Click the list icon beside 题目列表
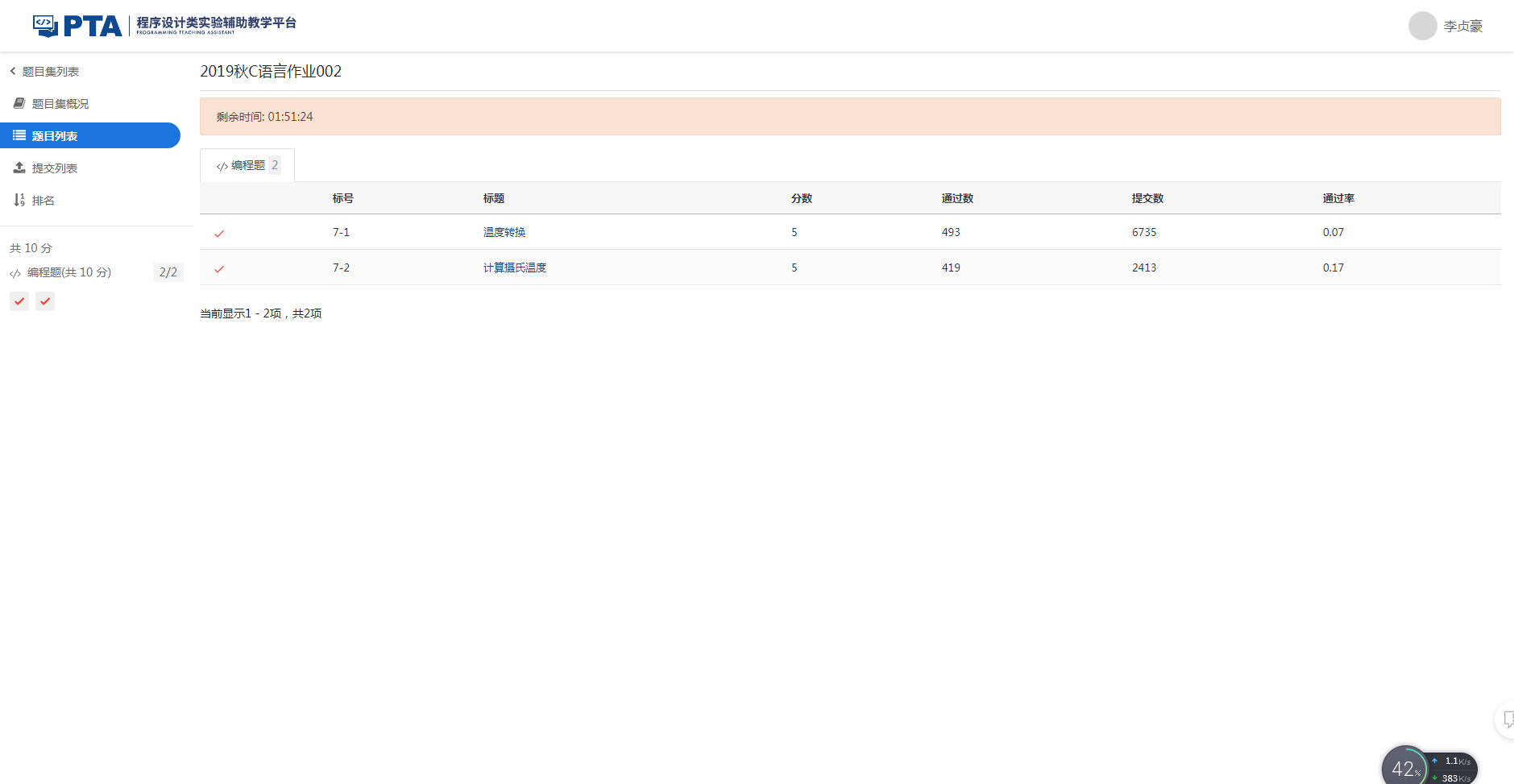 tap(19, 135)
